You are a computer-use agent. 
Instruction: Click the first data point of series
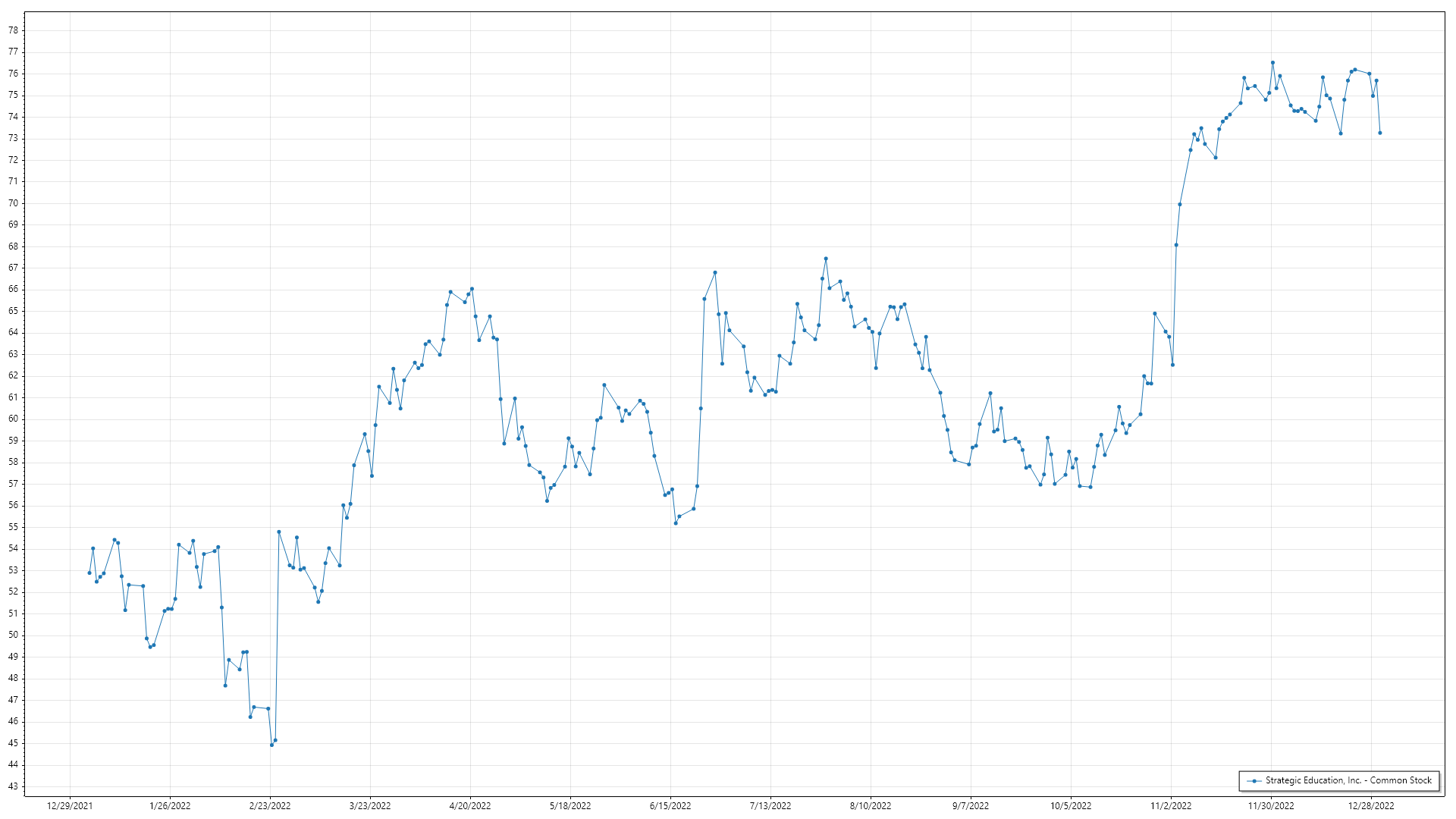[x=89, y=573]
